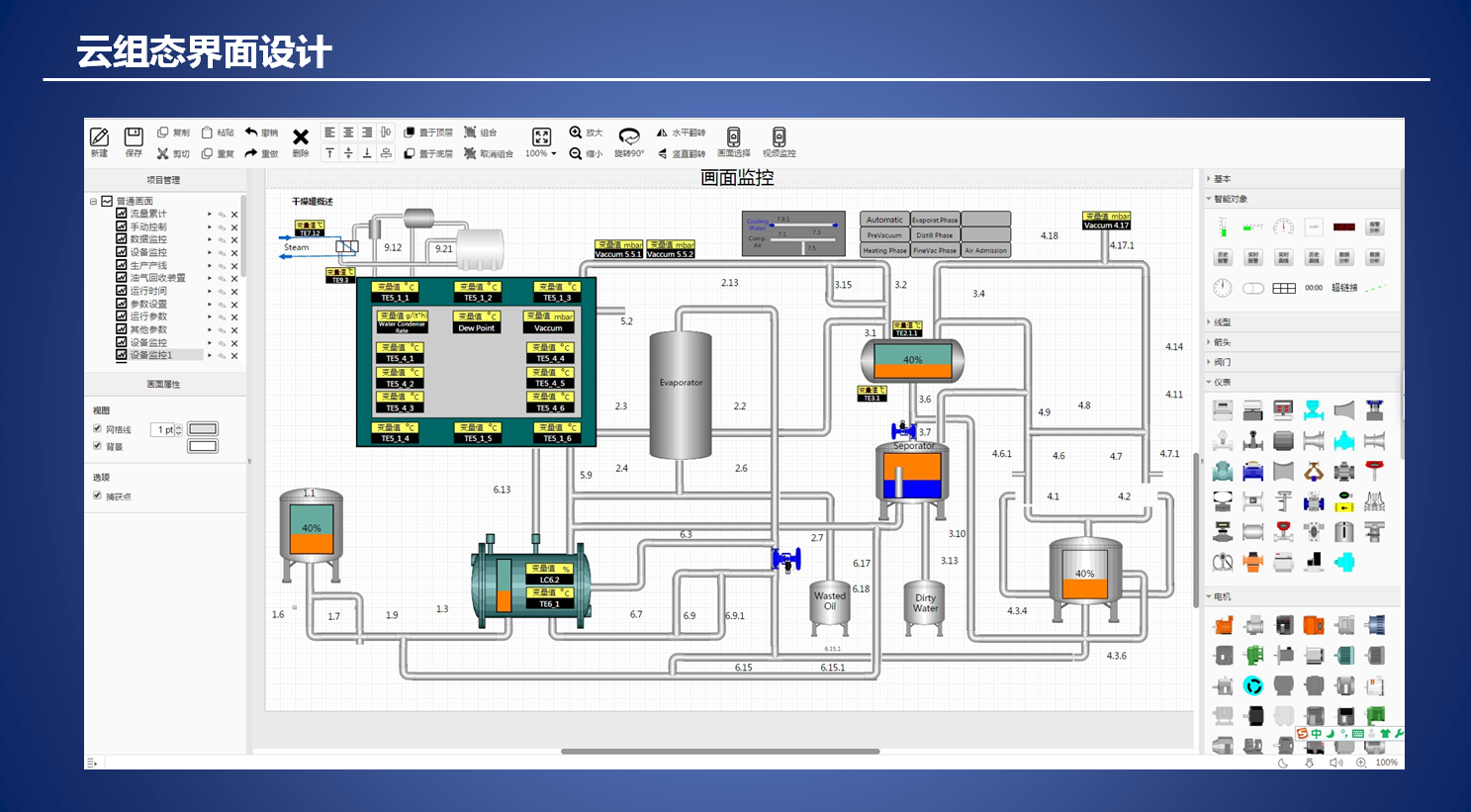Viewport: 1471px width, 812px height.
Task: Select the toggle switch smart object
Action: tap(1253, 288)
